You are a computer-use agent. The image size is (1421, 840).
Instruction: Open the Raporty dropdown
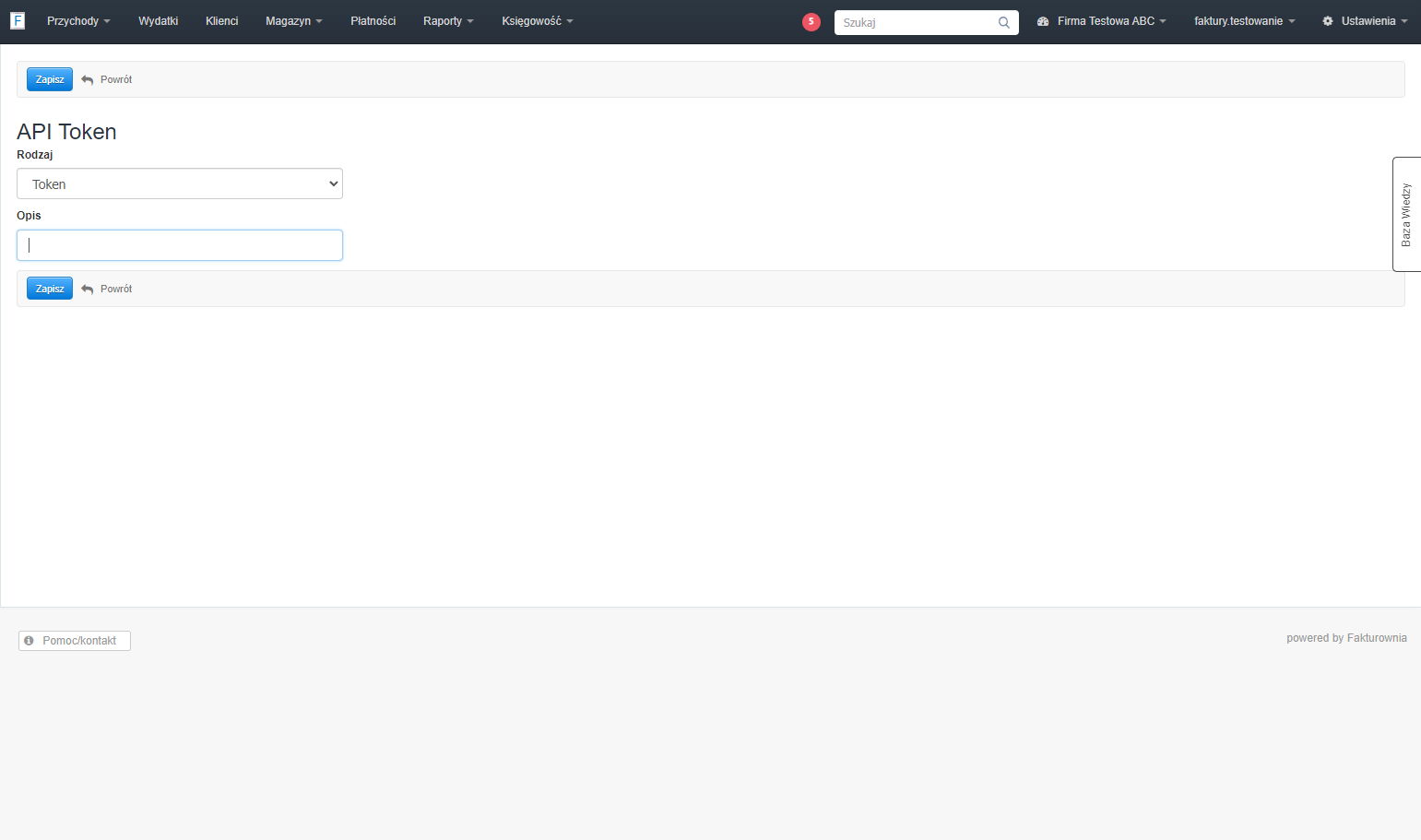(448, 21)
